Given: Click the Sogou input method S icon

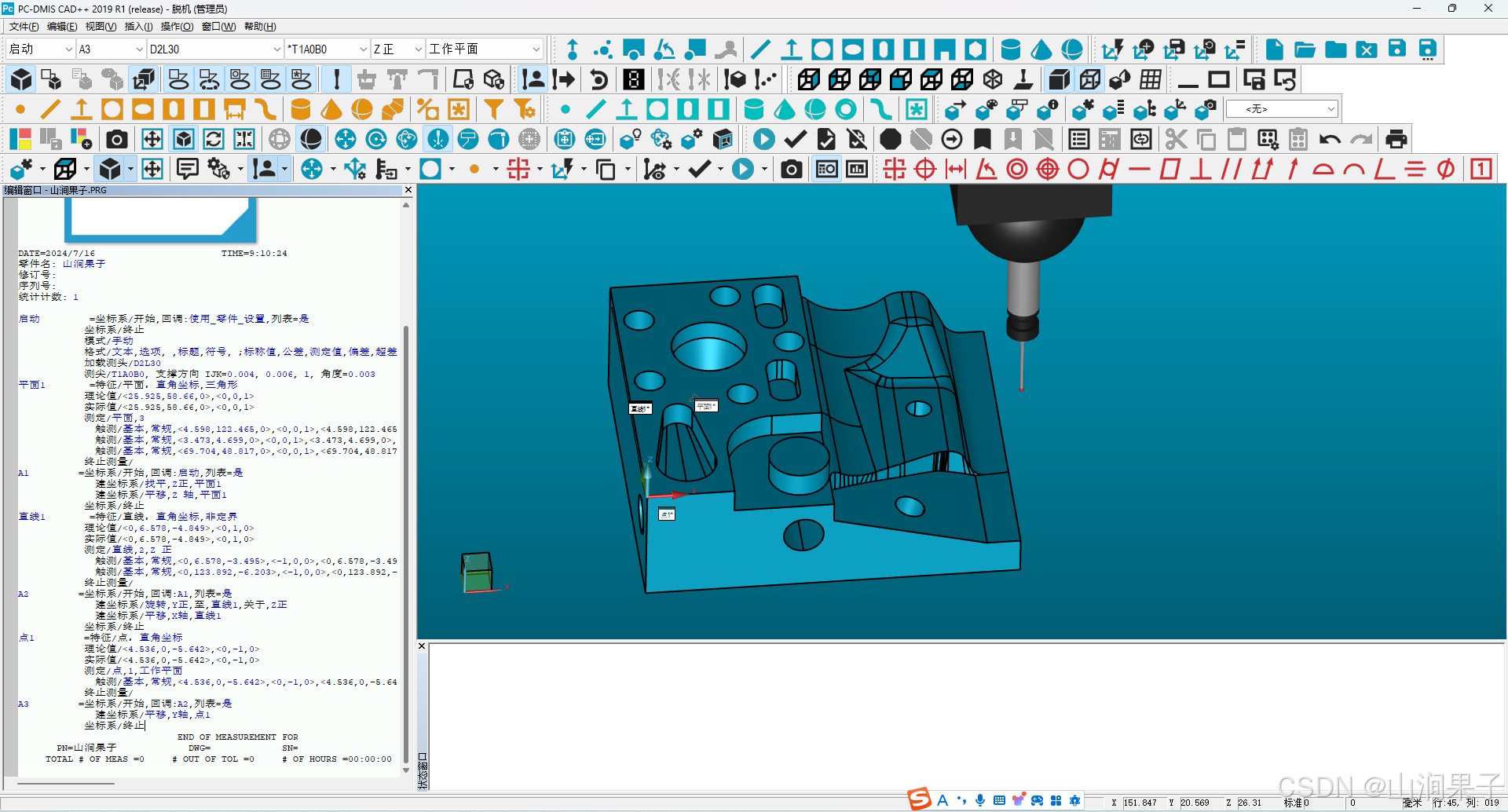Looking at the screenshot, I should click(919, 799).
